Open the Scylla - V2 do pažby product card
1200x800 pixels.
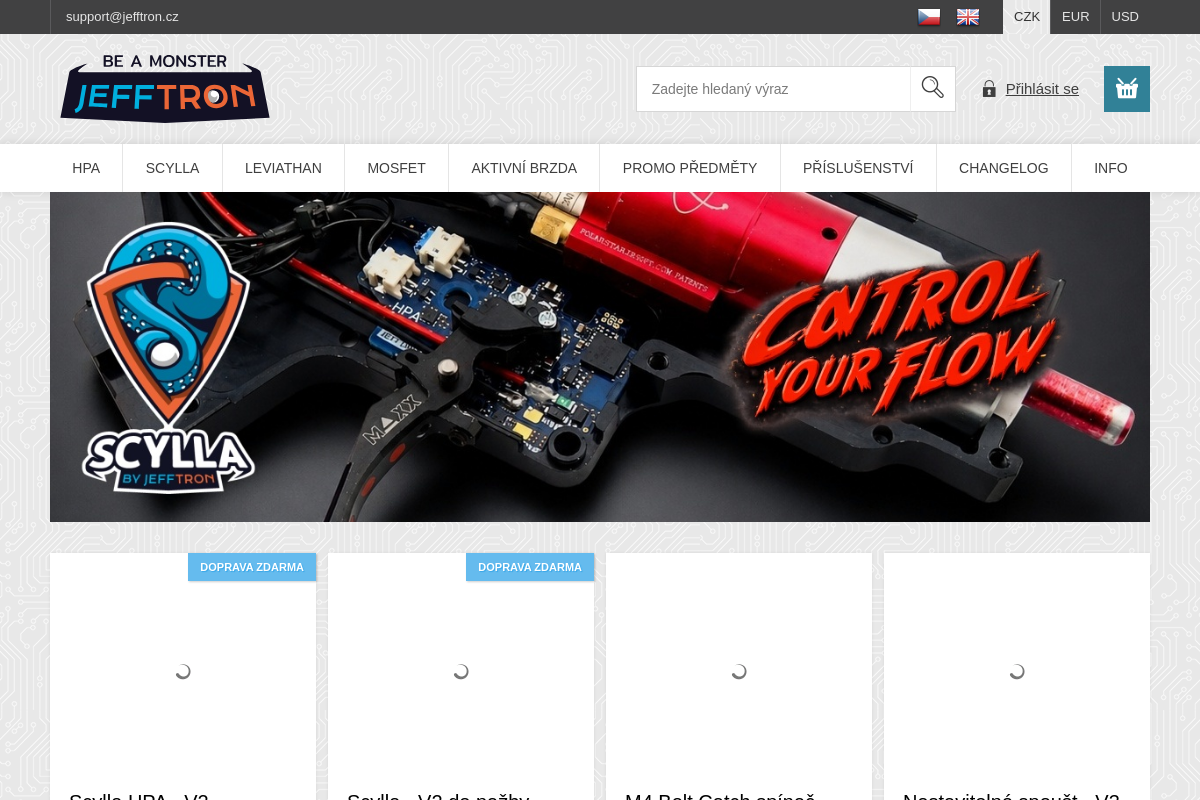click(x=461, y=677)
